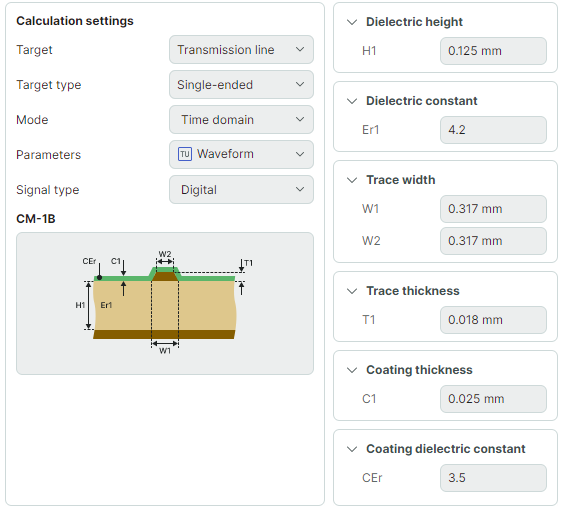Edit the W1 trace width field

tap(493, 209)
